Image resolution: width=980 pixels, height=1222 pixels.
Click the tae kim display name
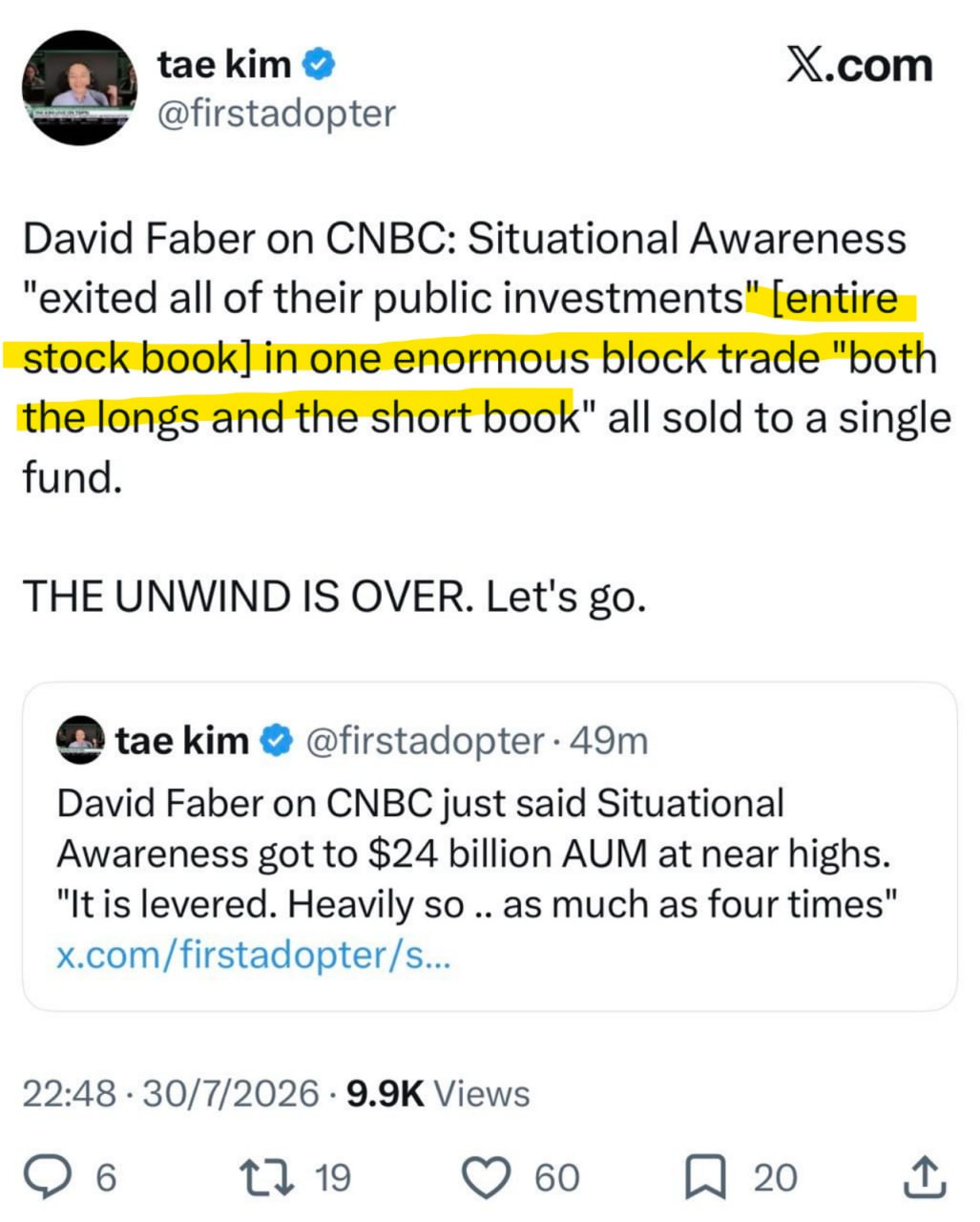point(224,65)
